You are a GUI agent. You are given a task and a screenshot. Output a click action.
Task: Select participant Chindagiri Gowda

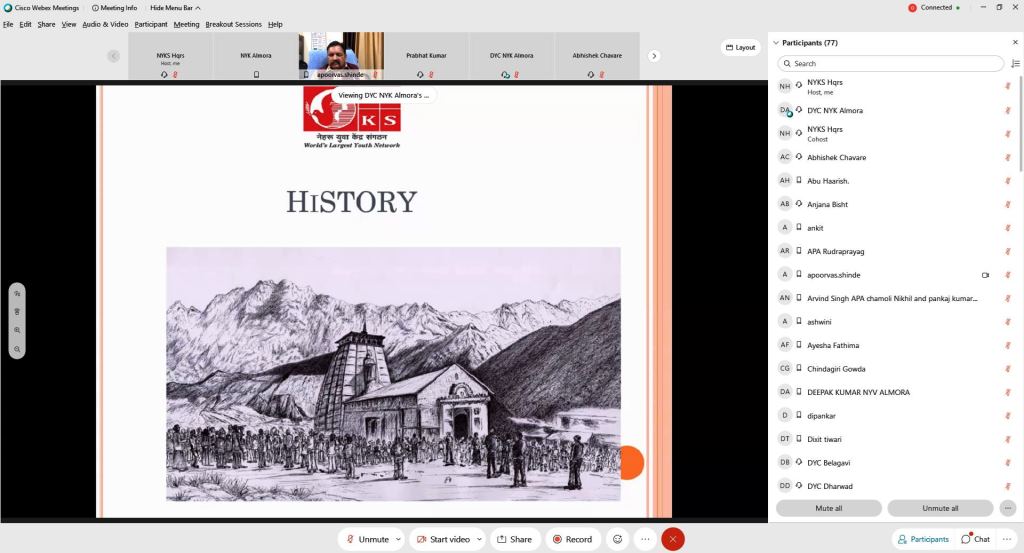point(893,369)
